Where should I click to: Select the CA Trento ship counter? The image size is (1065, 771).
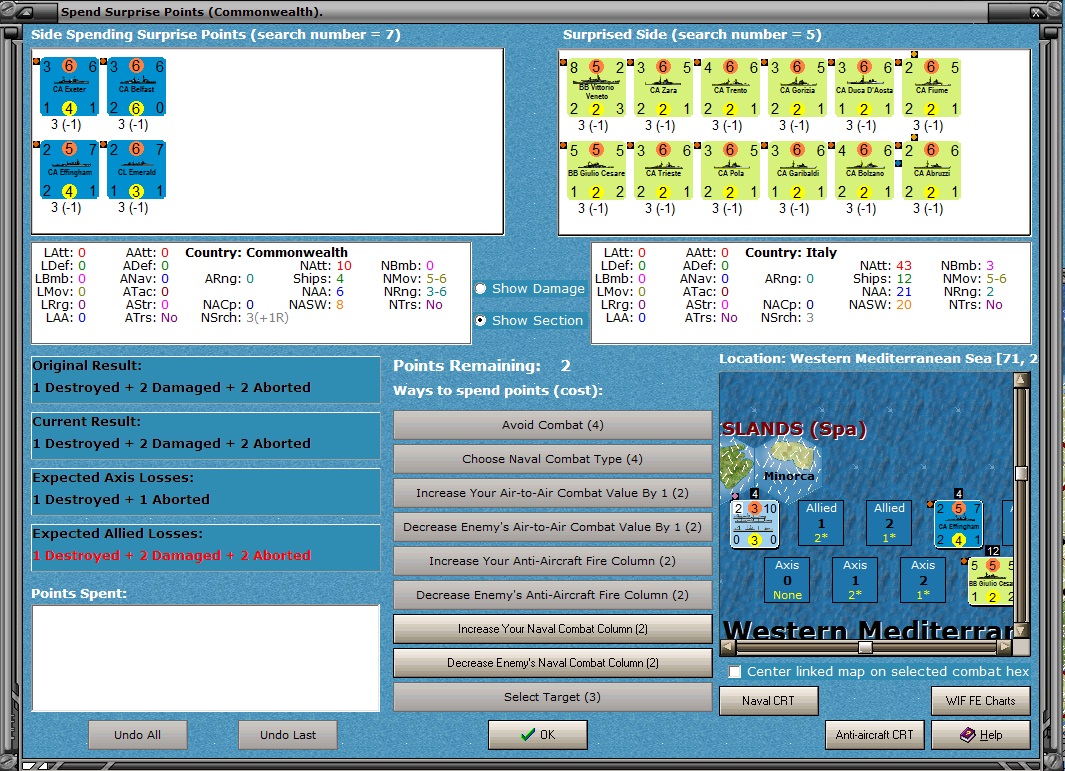pyautogui.click(x=730, y=88)
